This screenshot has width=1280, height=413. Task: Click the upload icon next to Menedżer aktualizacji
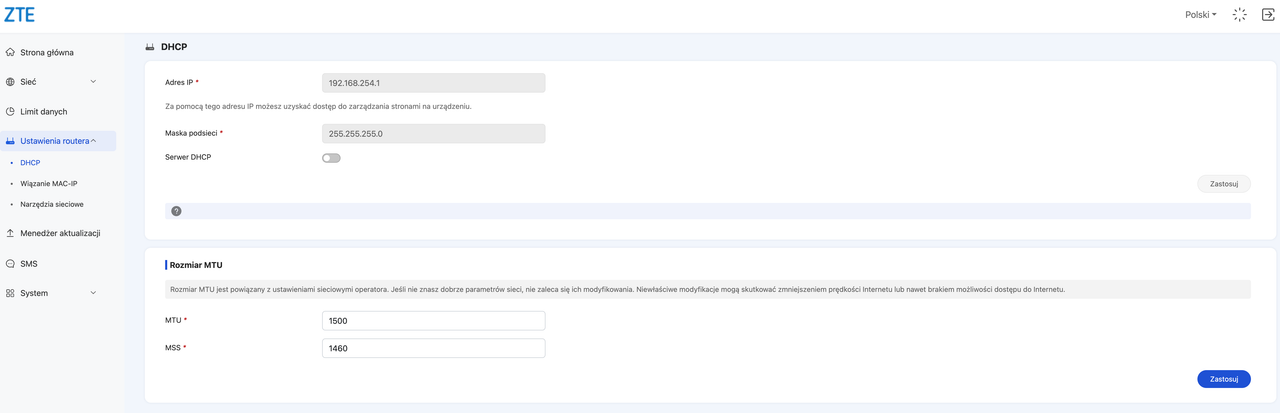tap(10, 233)
